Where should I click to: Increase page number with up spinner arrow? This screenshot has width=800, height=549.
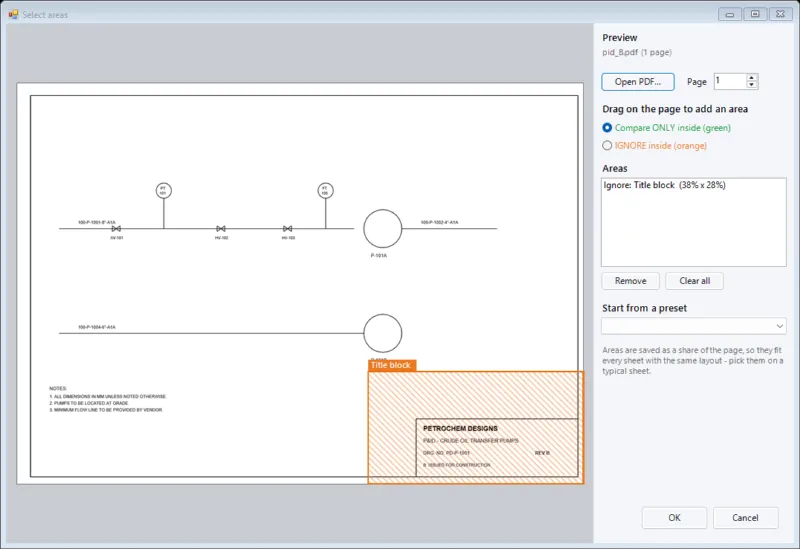coord(752,78)
